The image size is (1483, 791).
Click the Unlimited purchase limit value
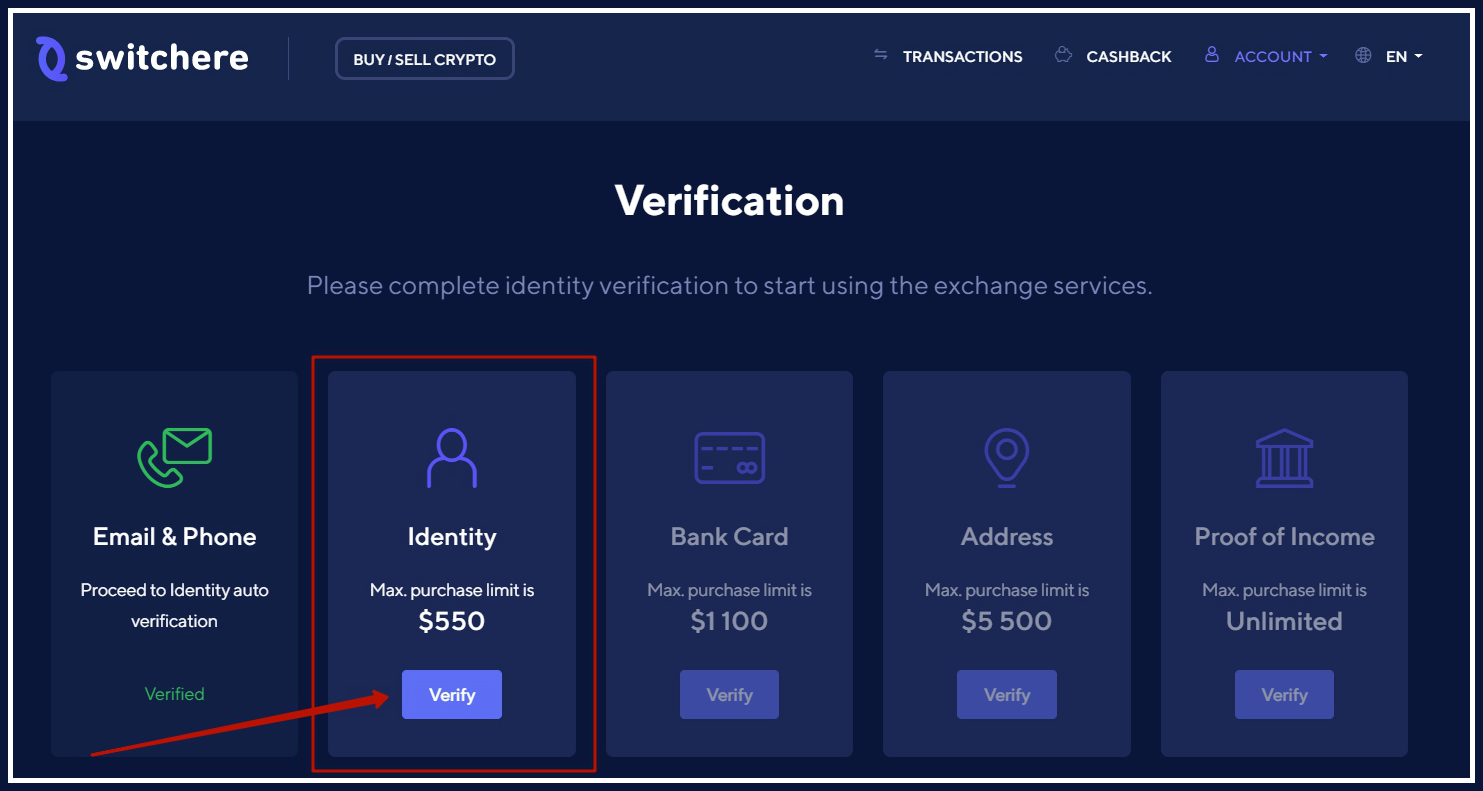coord(1284,621)
